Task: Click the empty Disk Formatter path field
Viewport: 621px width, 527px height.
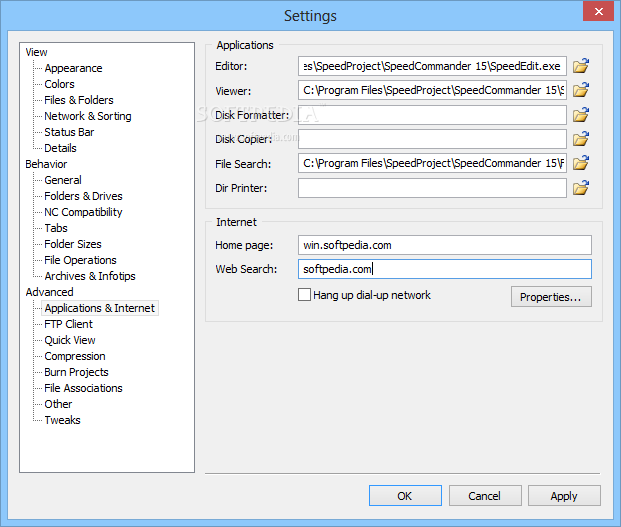Action: (x=432, y=115)
